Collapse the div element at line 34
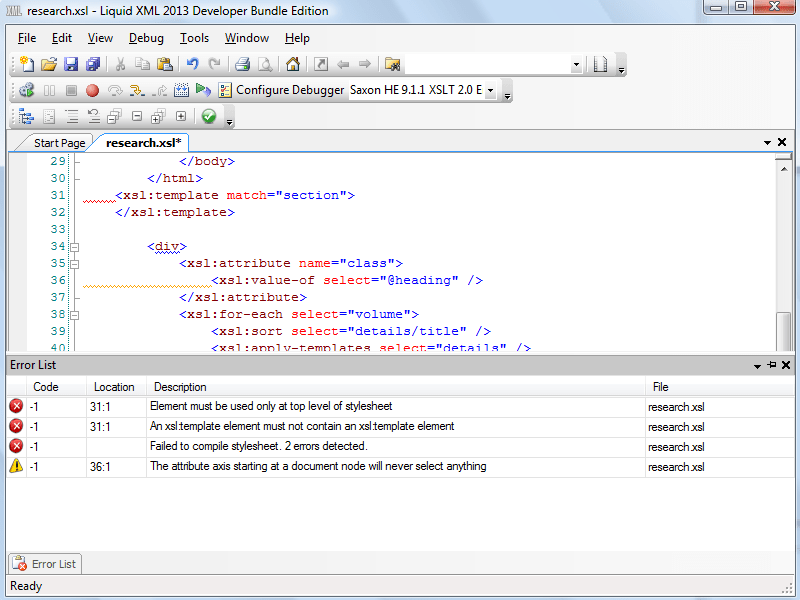The height and width of the screenshot is (600, 800). tap(74, 247)
